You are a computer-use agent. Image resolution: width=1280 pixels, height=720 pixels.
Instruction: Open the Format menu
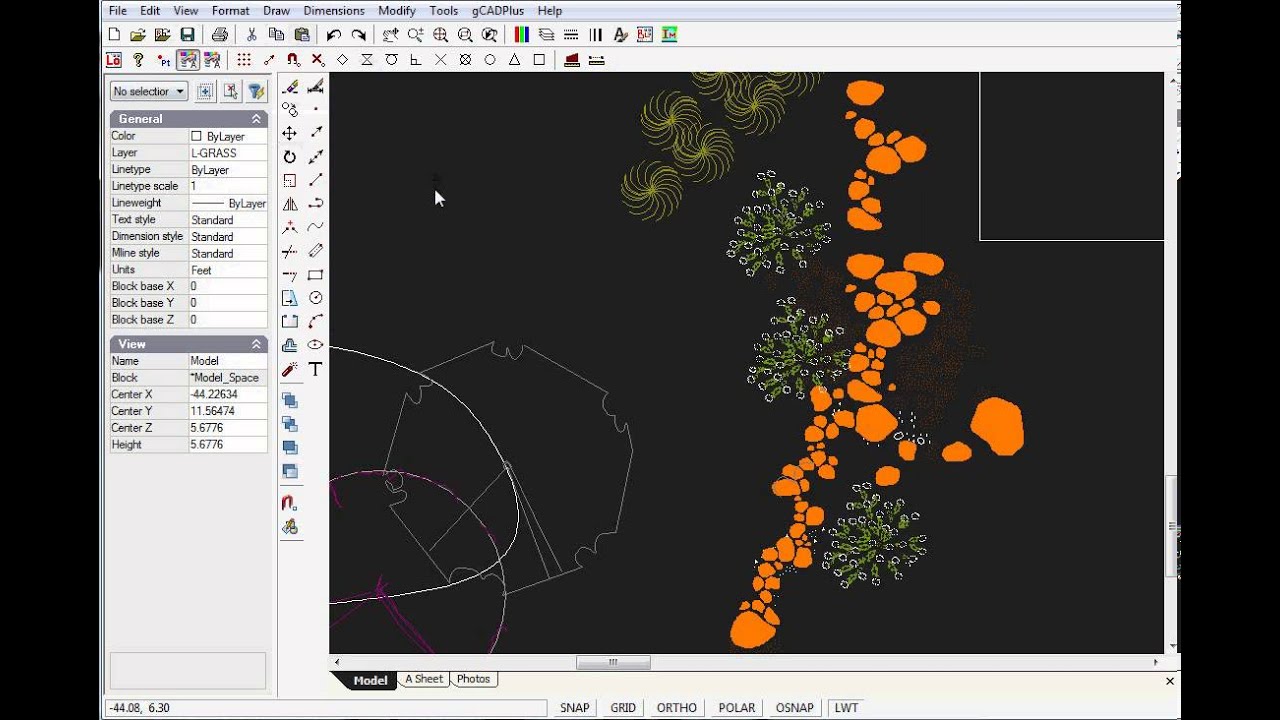(x=231, y=11)
